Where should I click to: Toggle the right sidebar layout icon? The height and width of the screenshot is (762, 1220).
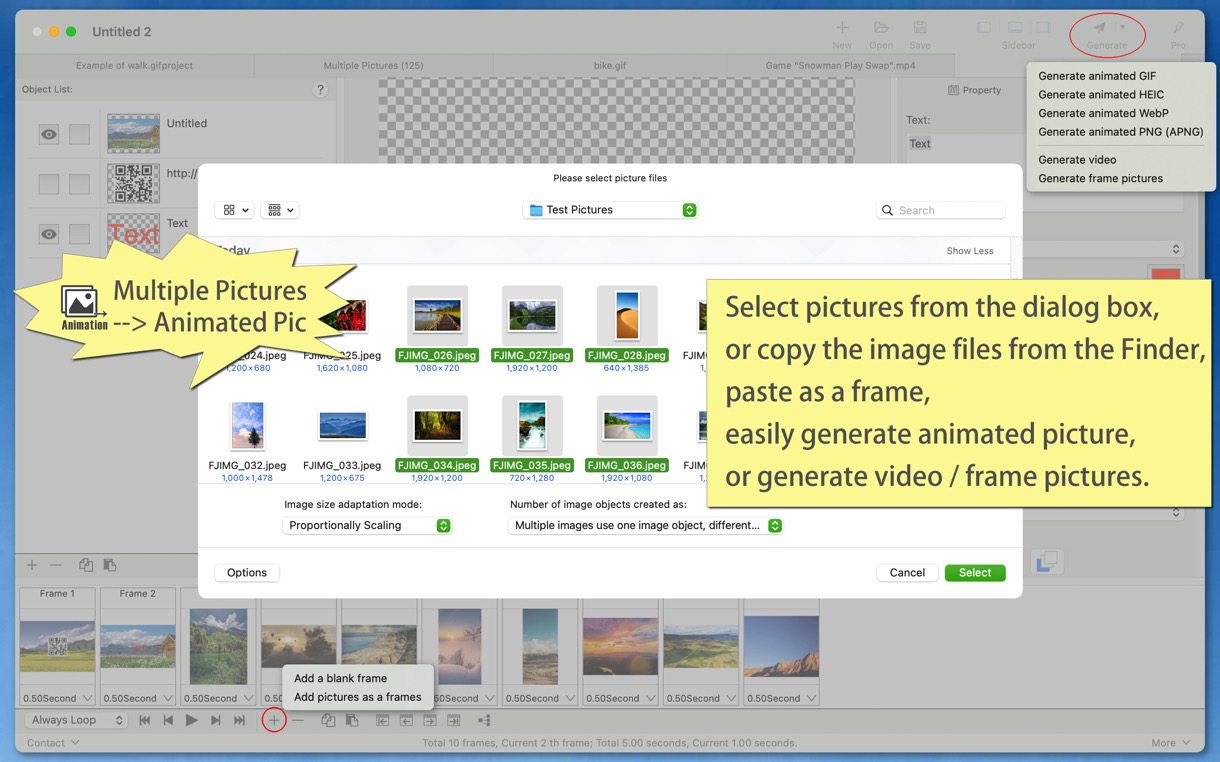click(x=1043, y=28)
